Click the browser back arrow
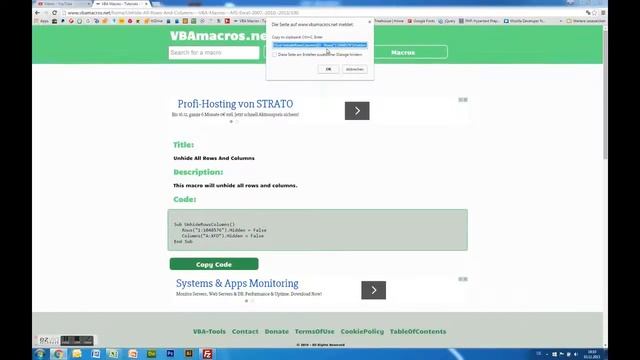Viewport: 640px width, 360px height. 38,13
